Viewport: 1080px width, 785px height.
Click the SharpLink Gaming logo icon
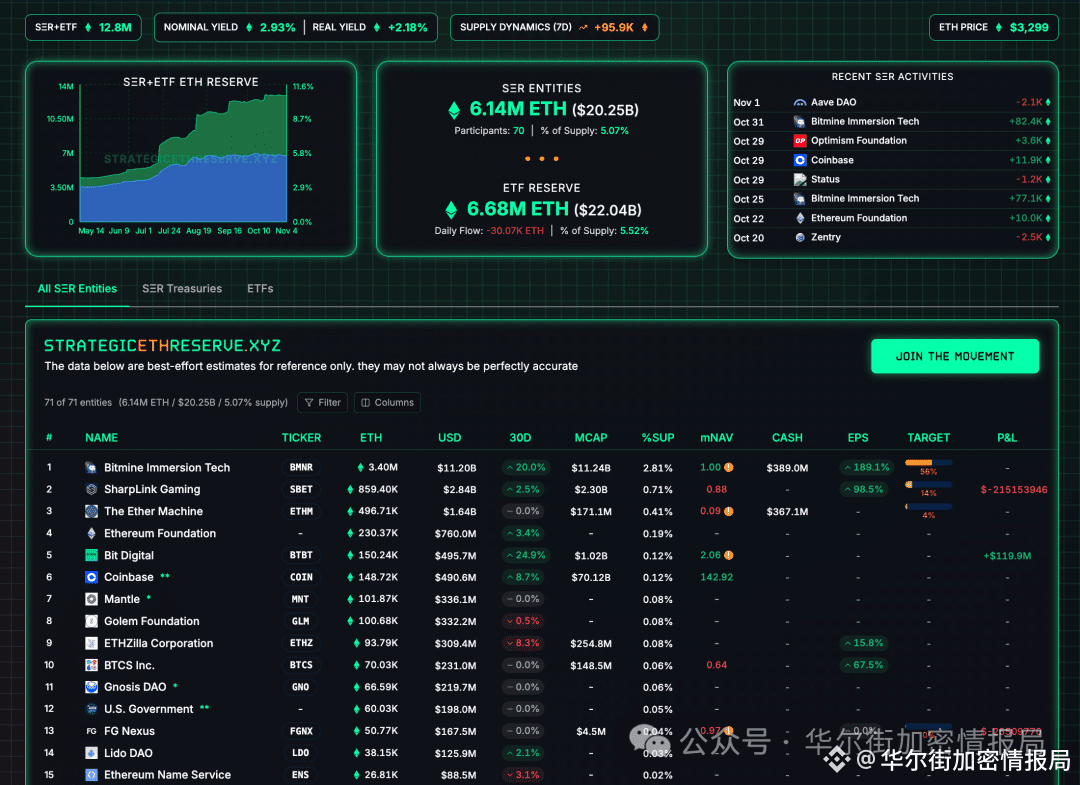point(91,490)
